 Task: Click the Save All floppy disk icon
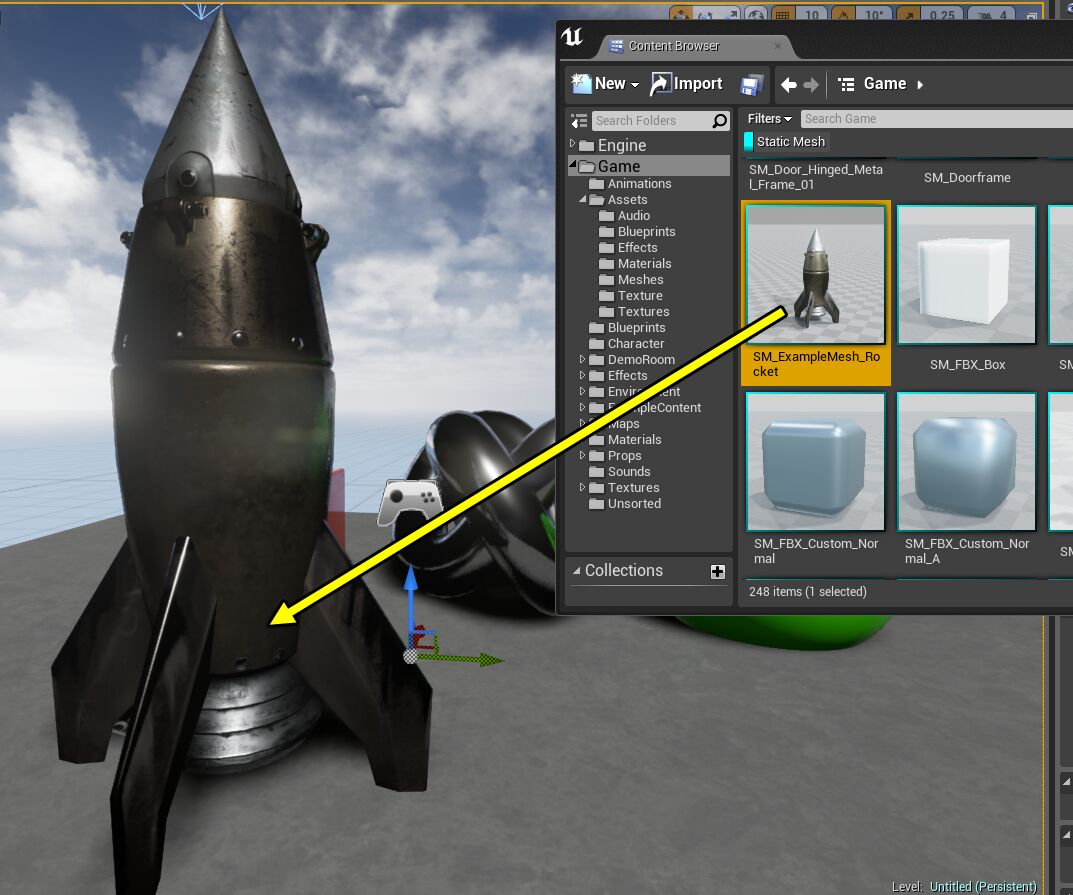pyautogui.click(x=752, y=85)
